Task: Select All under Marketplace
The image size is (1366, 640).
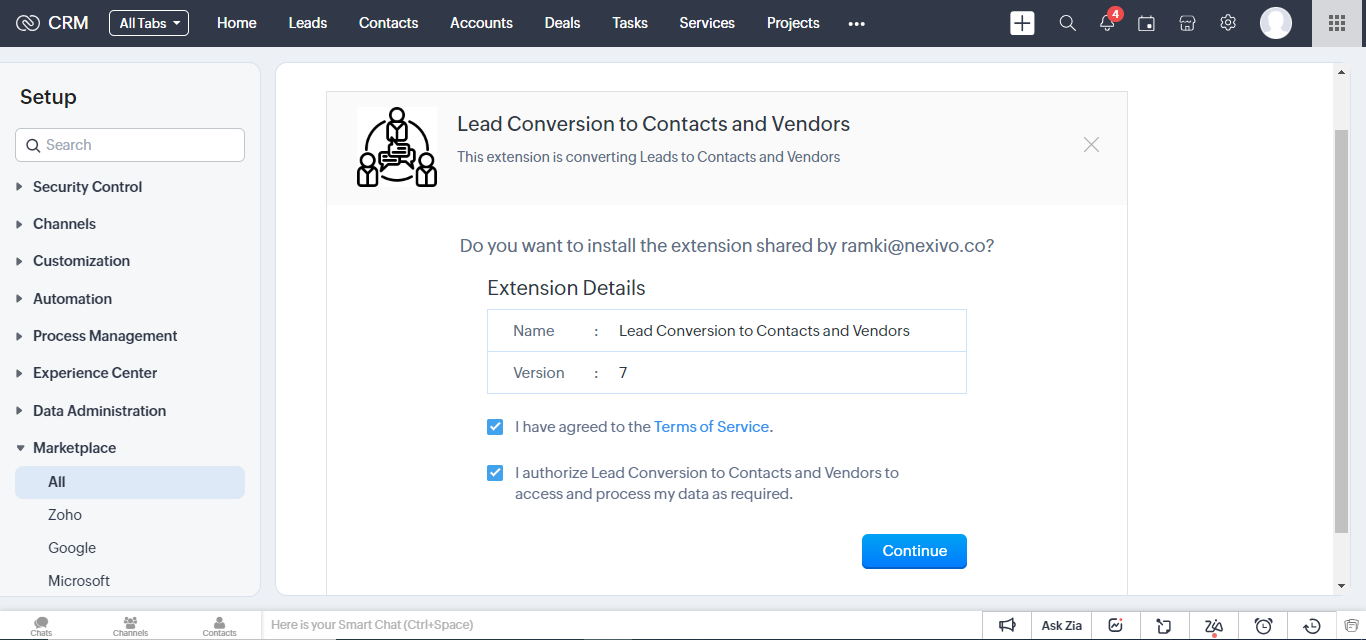Action: click(130, 482)
